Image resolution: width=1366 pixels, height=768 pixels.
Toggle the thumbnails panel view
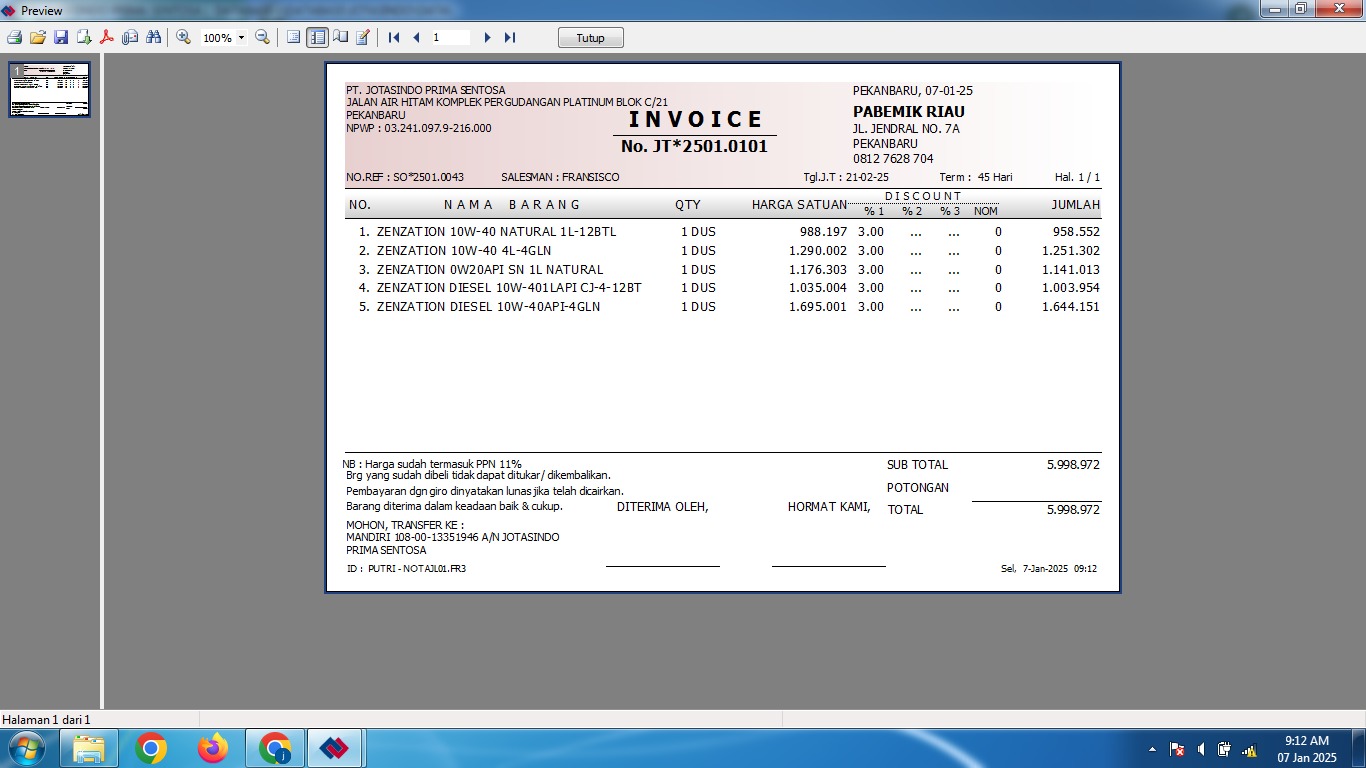click(317, 37)
